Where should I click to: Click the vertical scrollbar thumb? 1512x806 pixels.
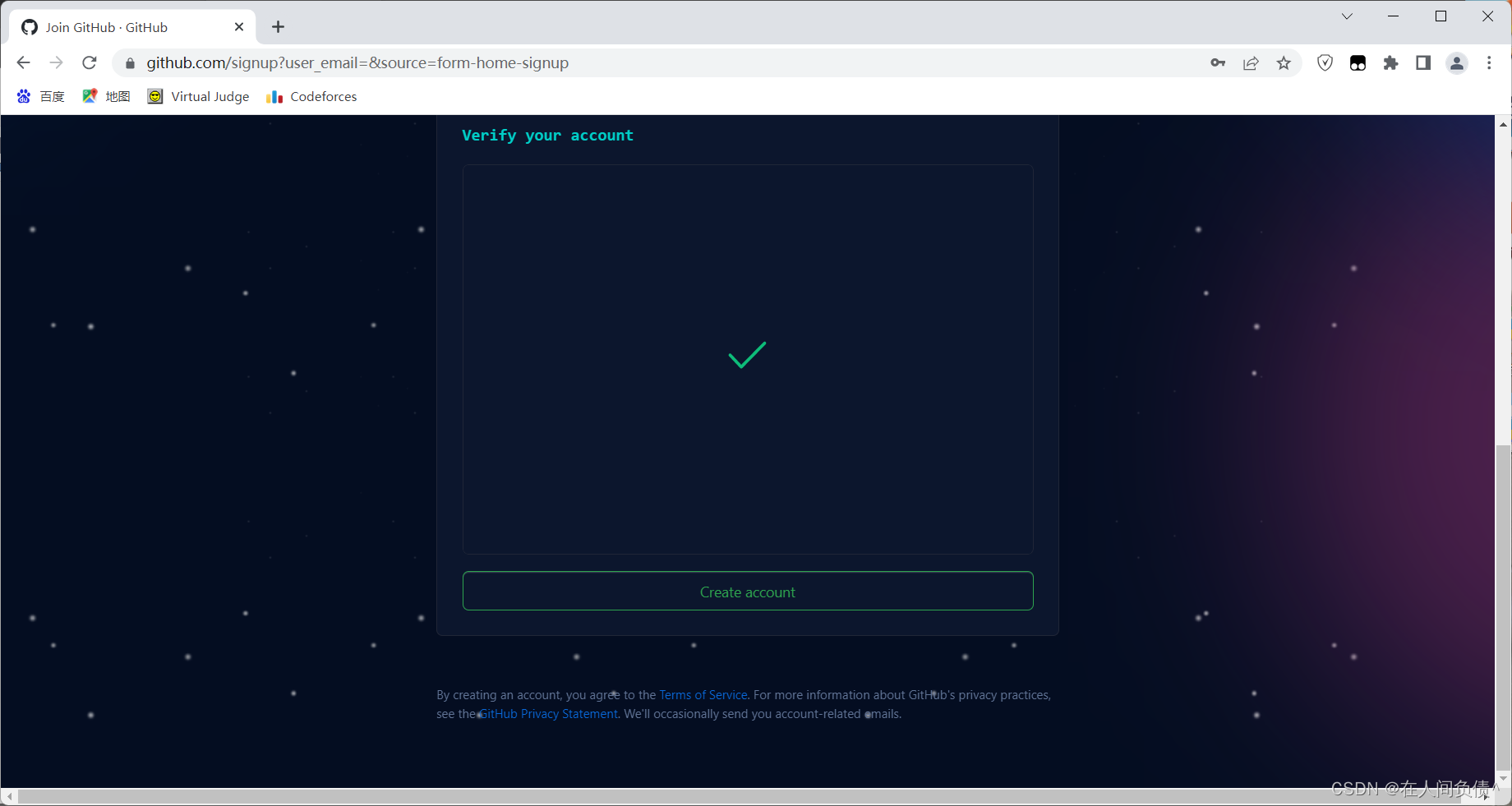[x=1503, y=606]
